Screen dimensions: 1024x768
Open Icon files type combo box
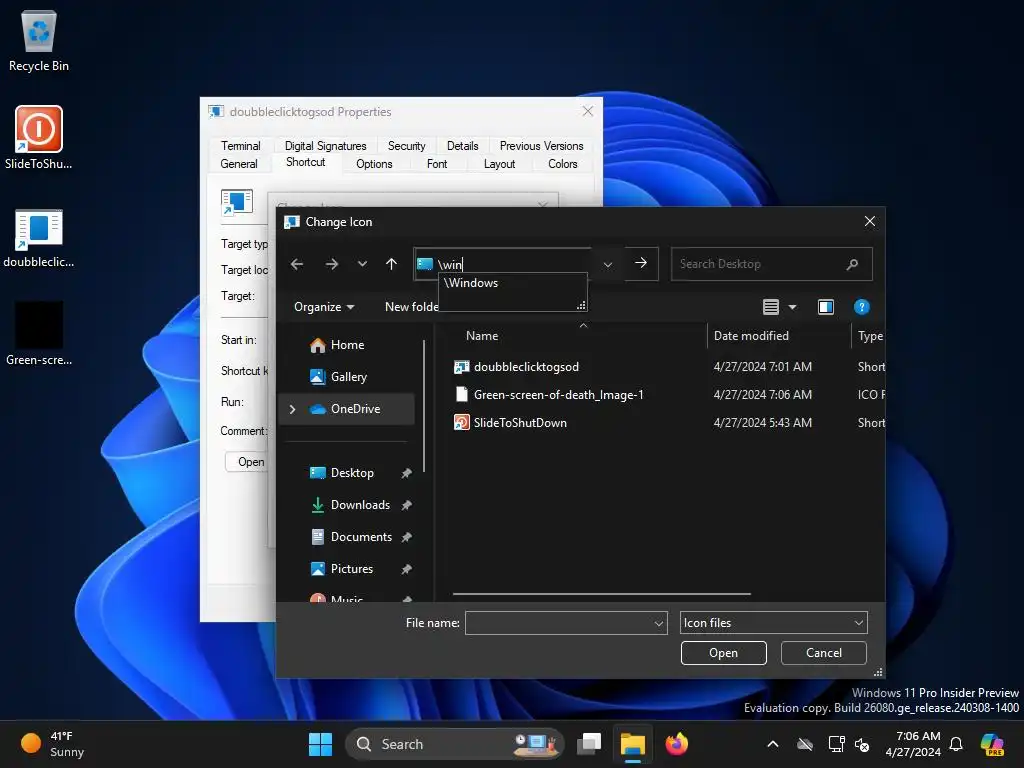tap(773, 623)
